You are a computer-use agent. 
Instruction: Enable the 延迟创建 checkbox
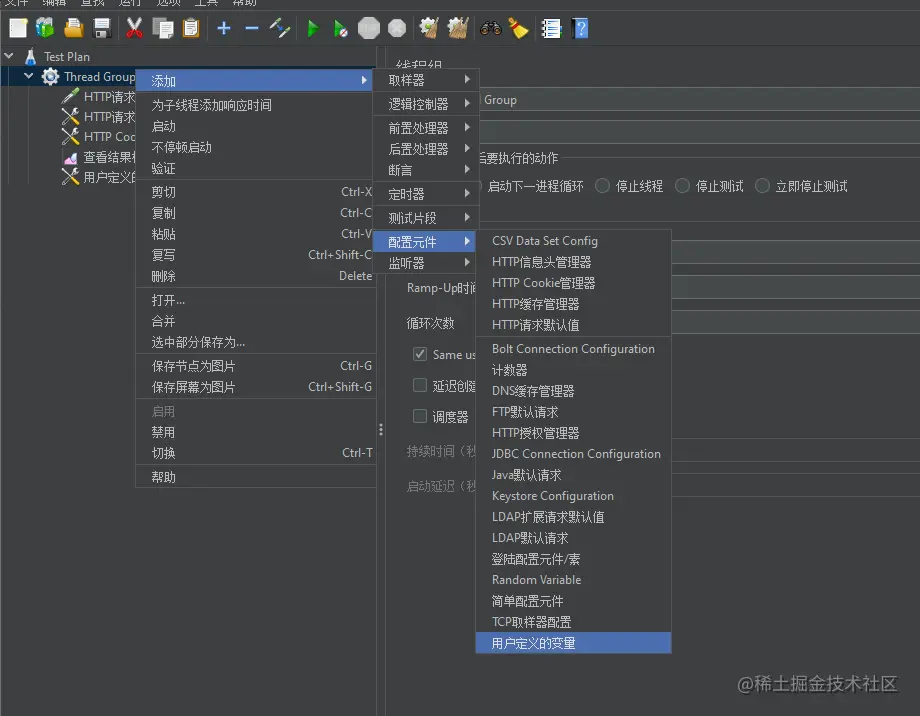click(420, 385)
